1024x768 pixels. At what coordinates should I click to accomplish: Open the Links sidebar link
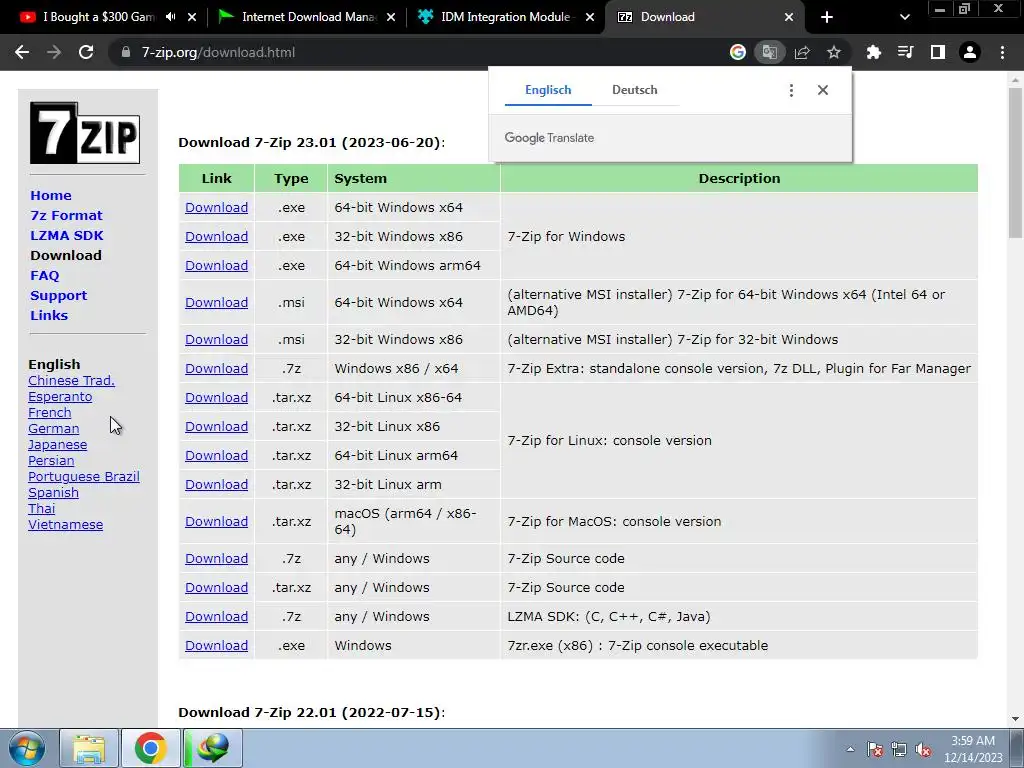pyautogui.click(x=49, y=315)
